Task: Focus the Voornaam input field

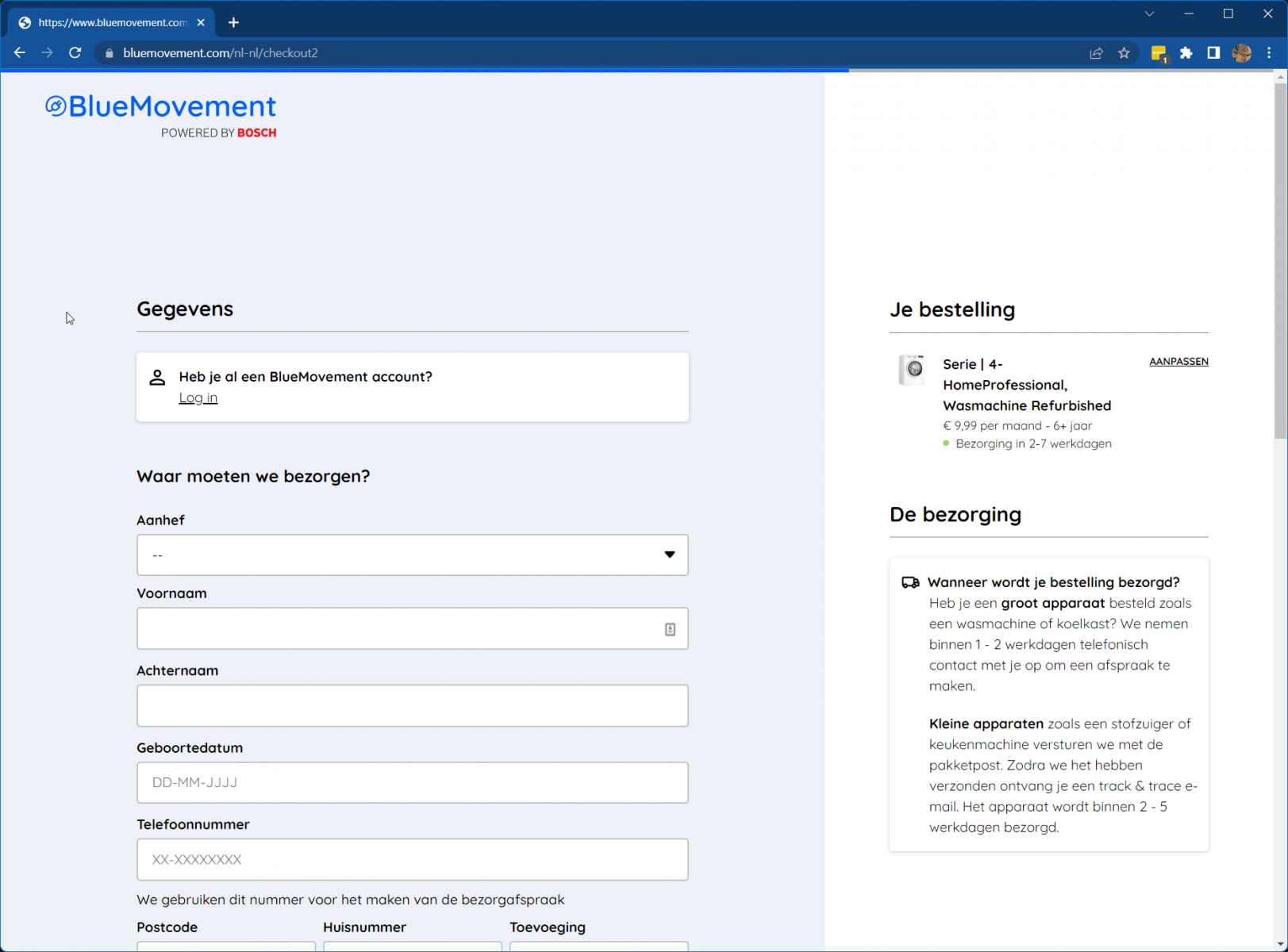Action: [x=413, y=629]
